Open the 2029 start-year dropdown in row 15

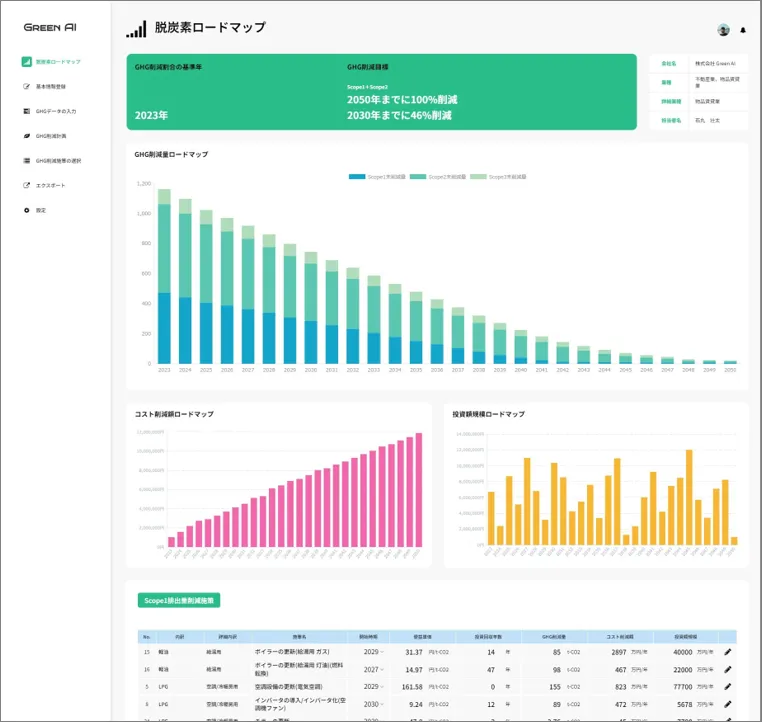pyautogui.click(x=373, y=652)
